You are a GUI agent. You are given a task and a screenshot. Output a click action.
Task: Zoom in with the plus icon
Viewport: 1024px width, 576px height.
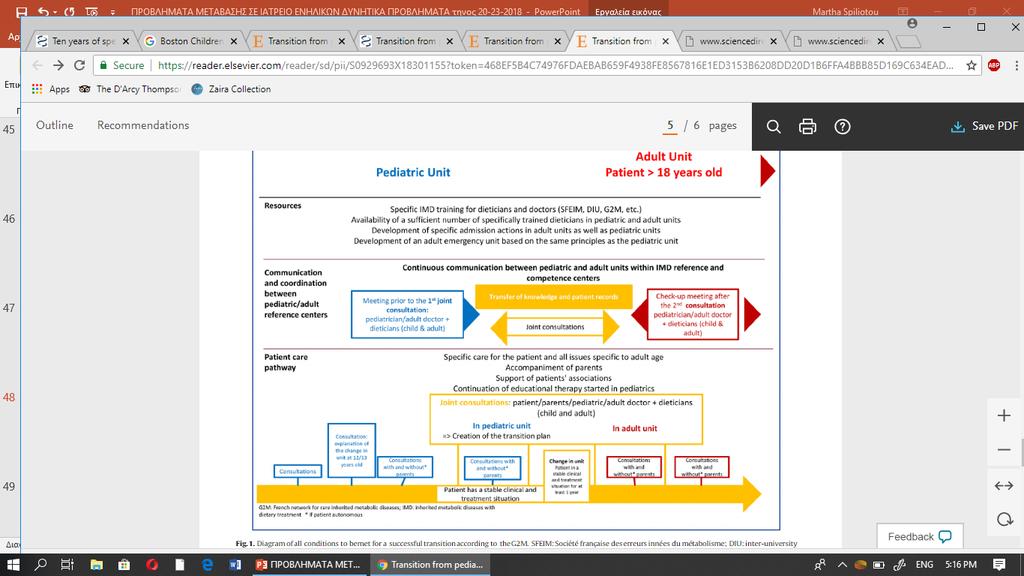[1004, 415]
